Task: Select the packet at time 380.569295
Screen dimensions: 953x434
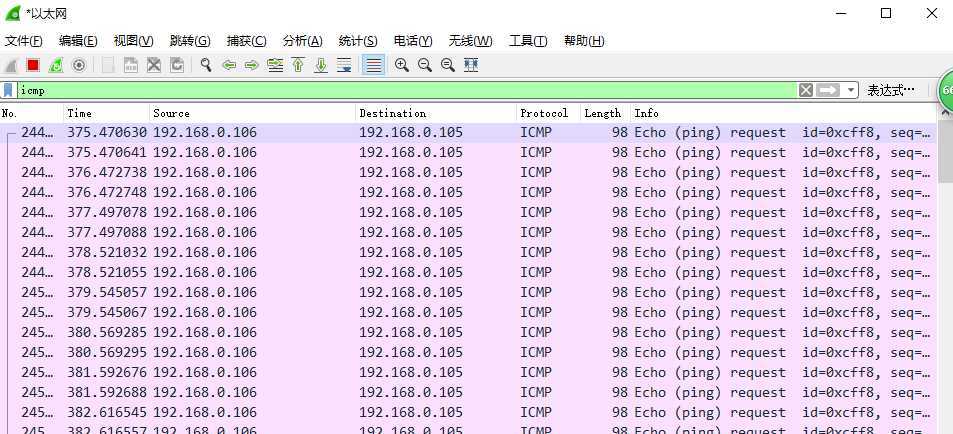Action: (468, 353)
